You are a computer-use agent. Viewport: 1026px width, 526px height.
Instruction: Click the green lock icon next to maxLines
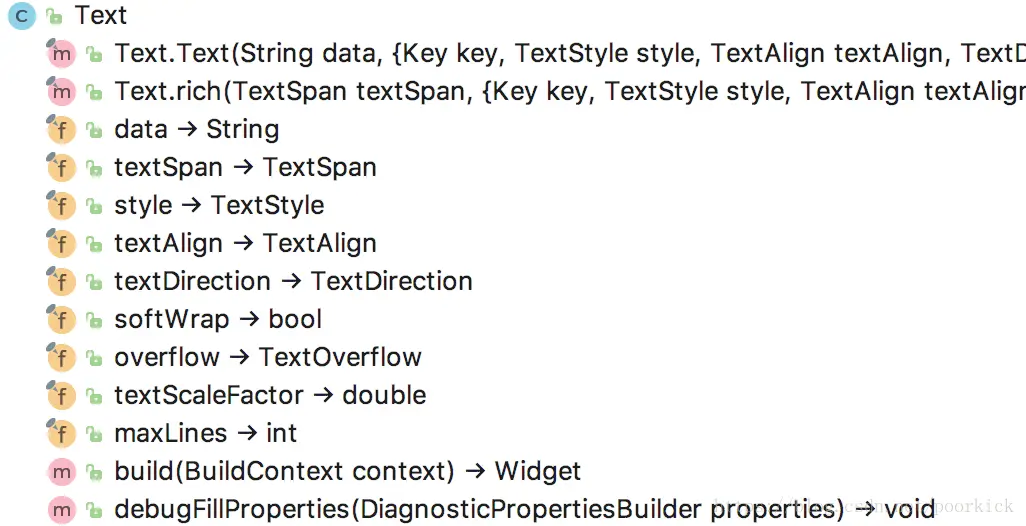tap(95, 434)
